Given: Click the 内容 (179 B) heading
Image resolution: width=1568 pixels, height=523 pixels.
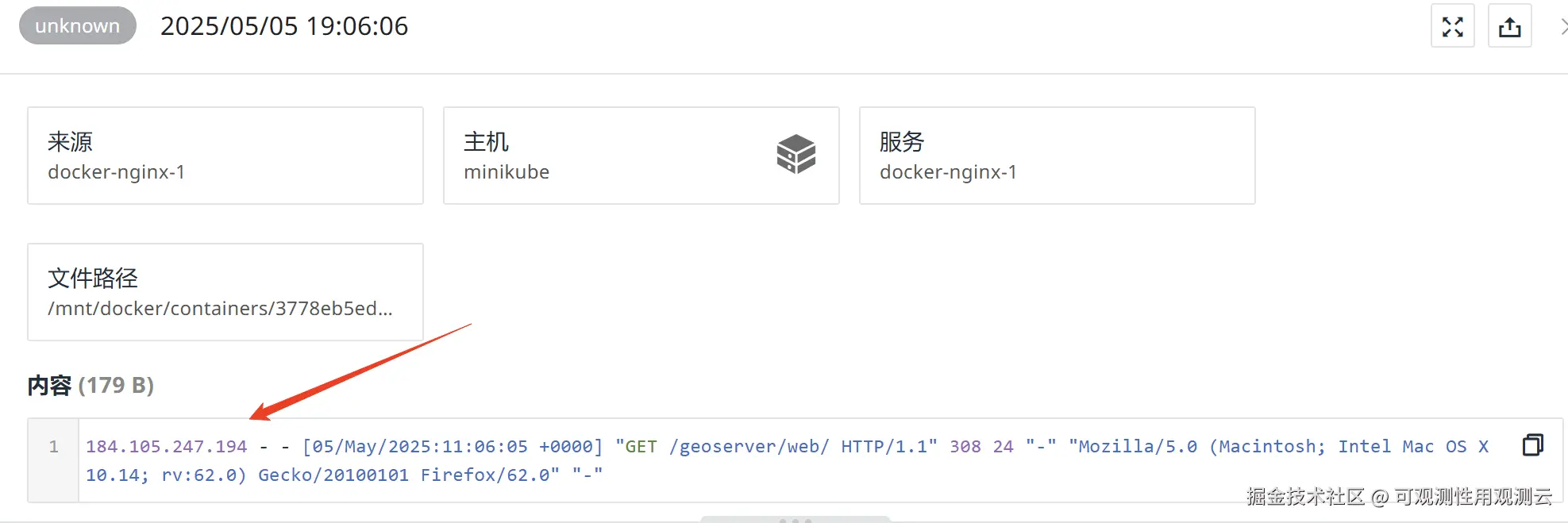Looking at the screenshot, I should 91,386.
